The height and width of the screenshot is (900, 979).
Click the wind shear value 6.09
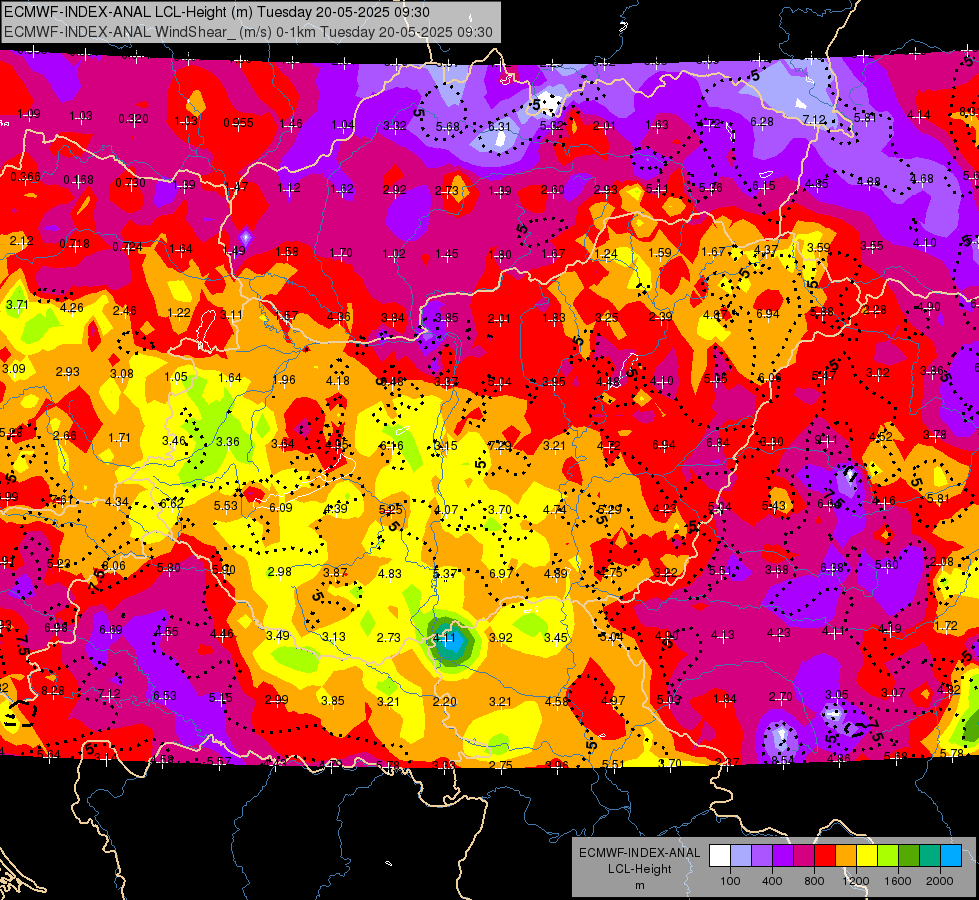(x=281, y=508)
